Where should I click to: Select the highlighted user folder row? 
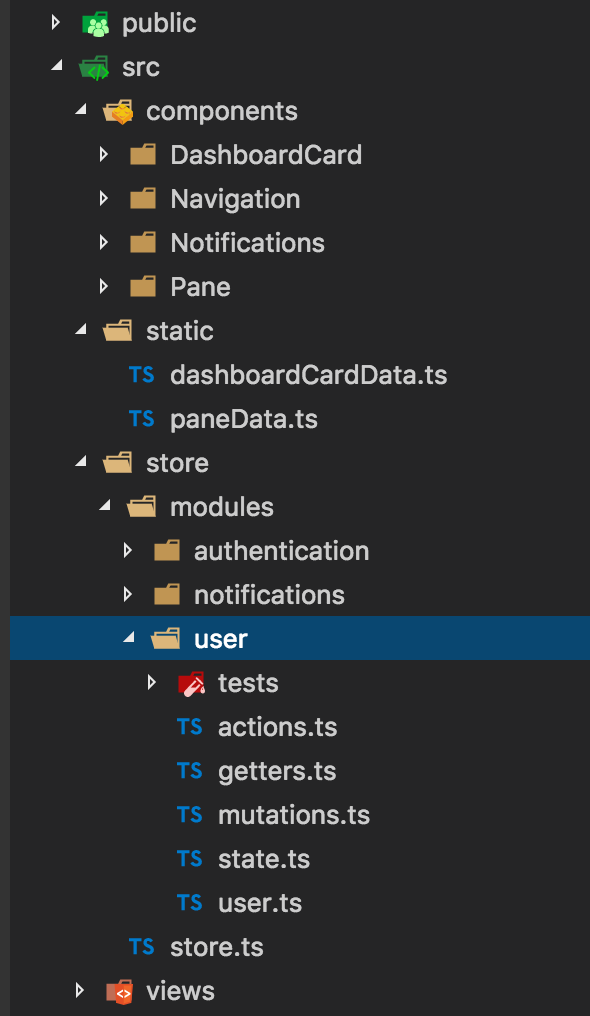pyautogui.click(x=300, y=638)
